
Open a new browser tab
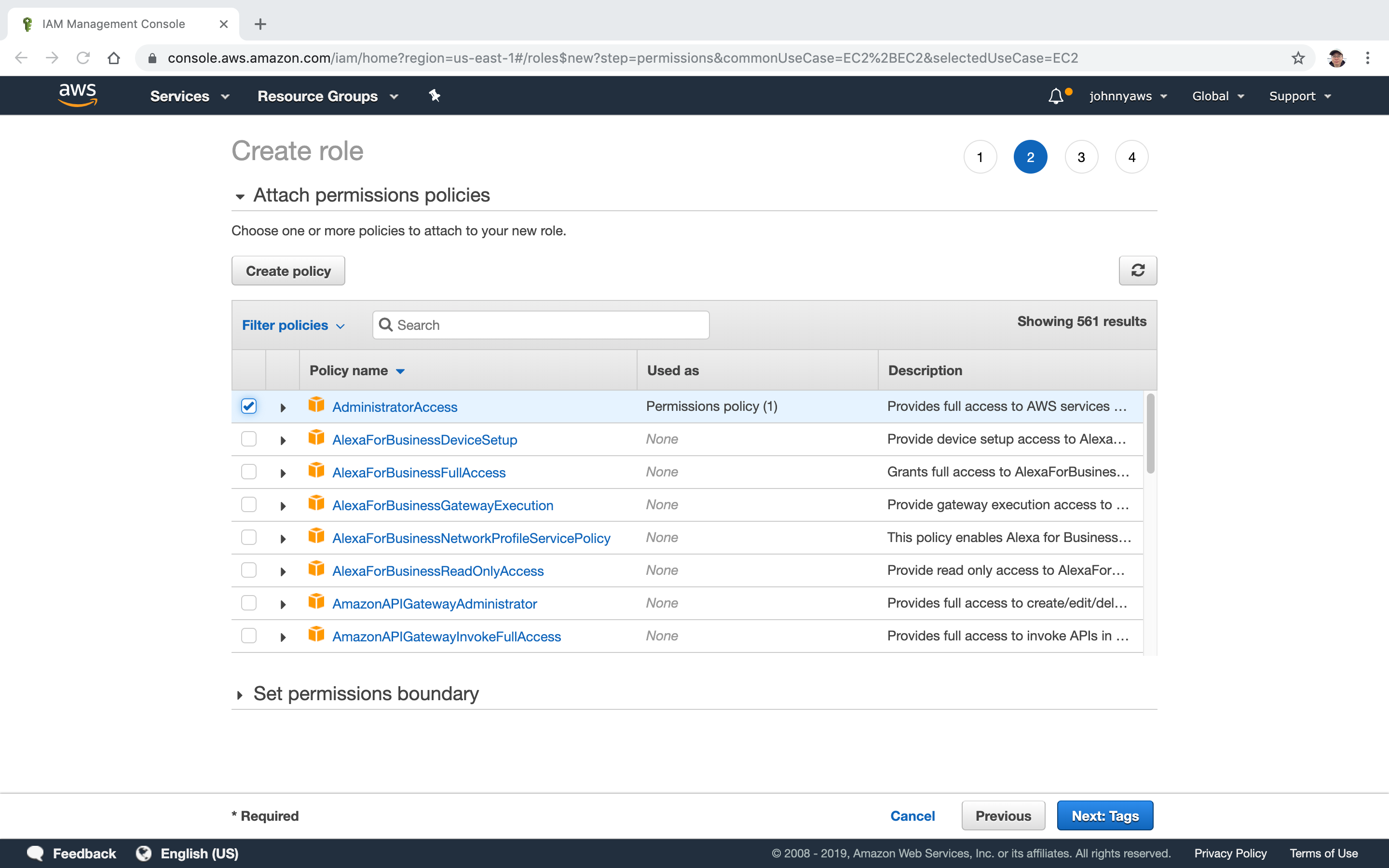point(260,24)
